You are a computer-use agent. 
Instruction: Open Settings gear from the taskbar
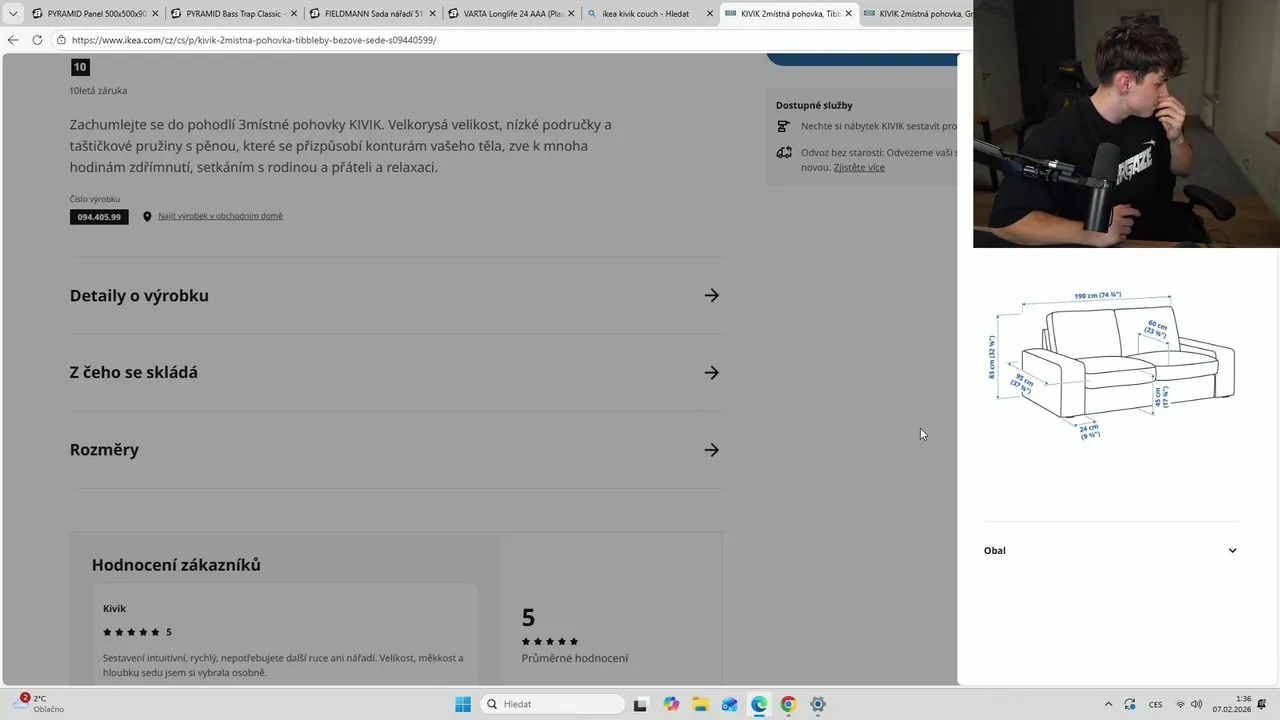pos(818,704)
